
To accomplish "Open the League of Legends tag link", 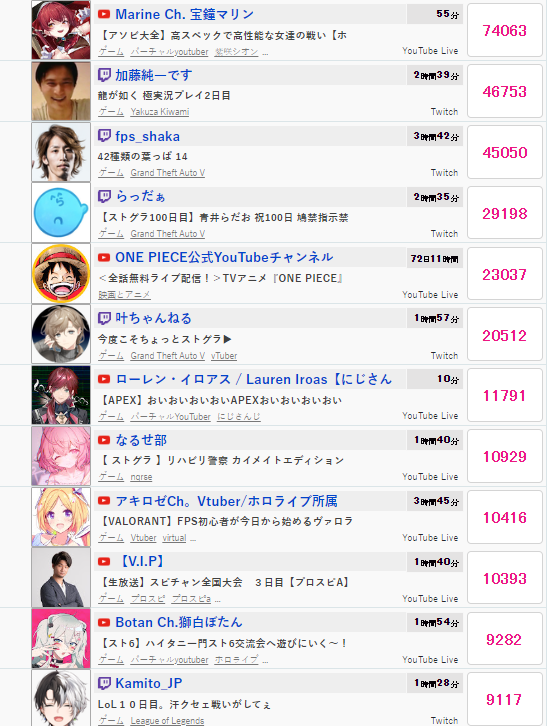I will click(x=167, y=721).
